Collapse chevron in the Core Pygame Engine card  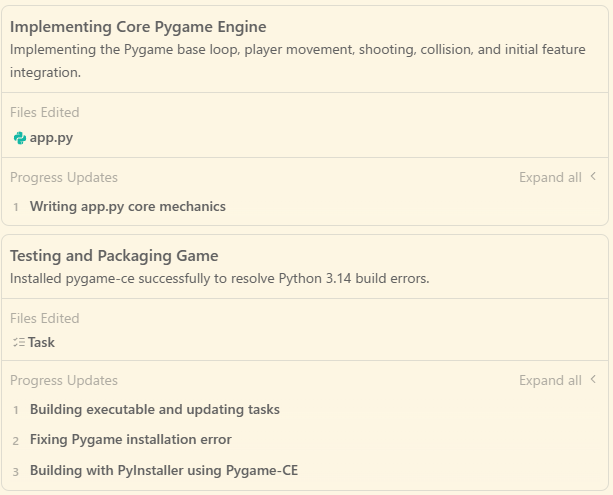point(593,177)
